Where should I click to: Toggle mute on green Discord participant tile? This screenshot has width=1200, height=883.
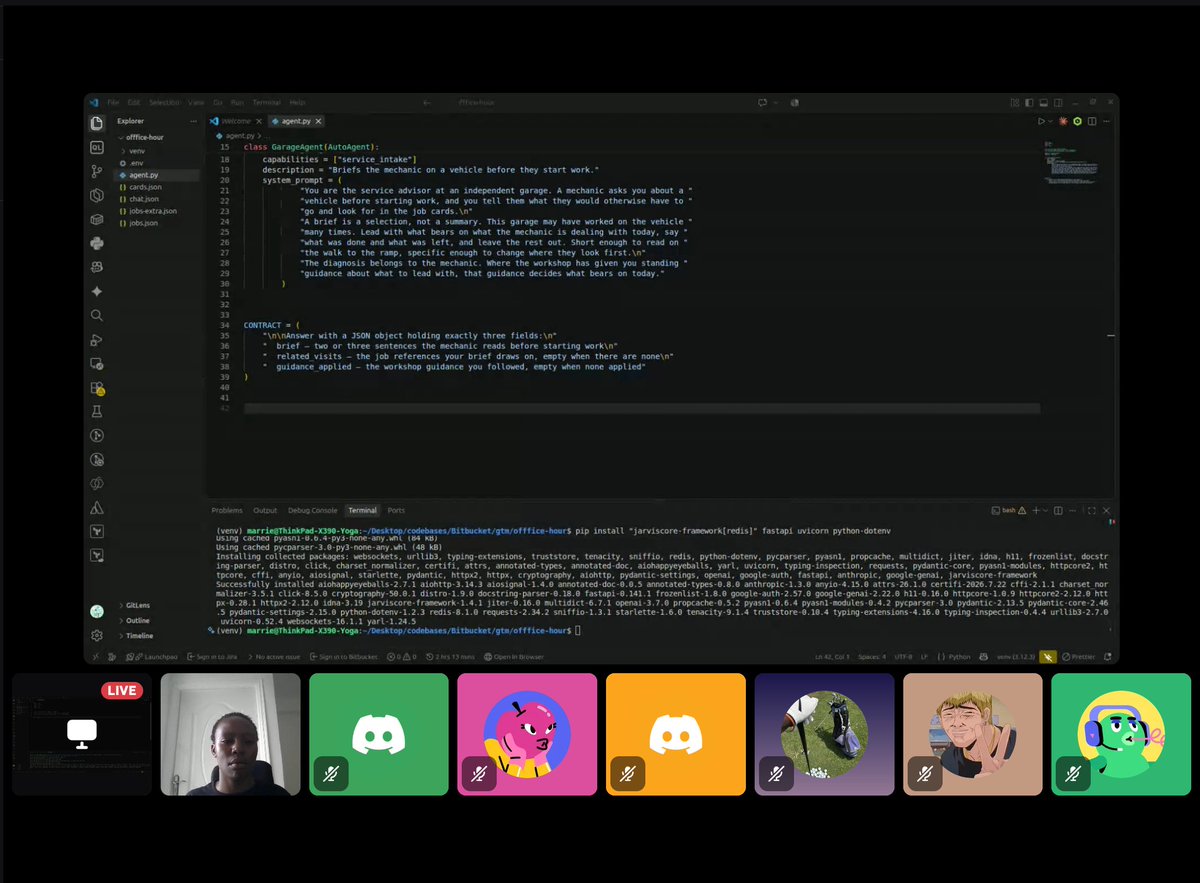pos(331,773)
